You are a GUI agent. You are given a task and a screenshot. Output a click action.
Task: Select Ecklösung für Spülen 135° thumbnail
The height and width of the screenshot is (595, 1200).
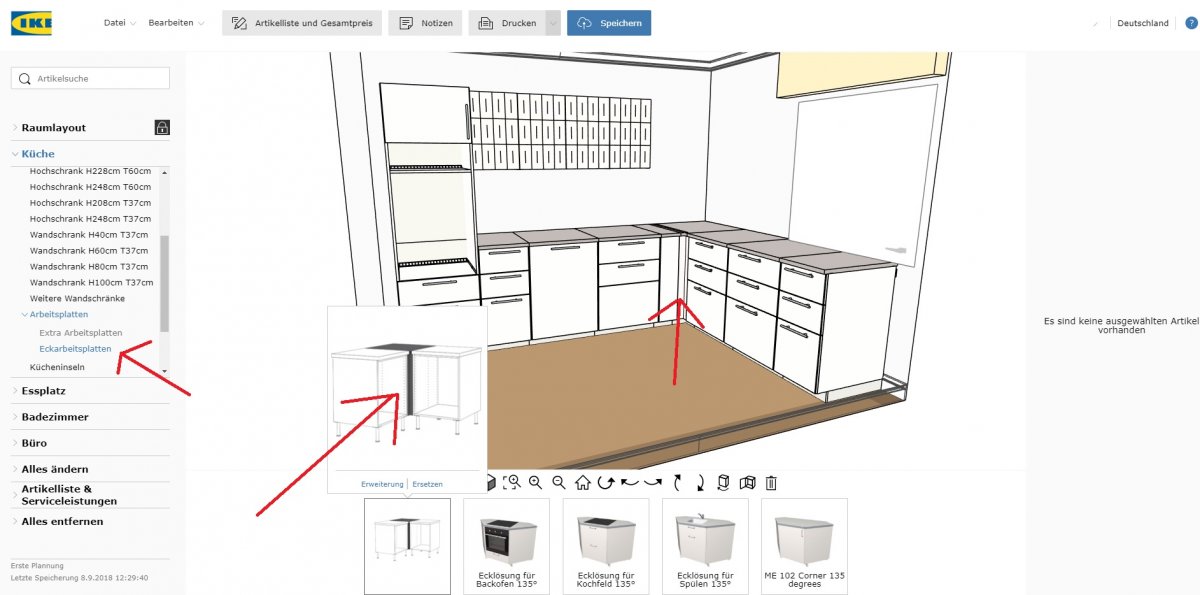tap(705, 545)
